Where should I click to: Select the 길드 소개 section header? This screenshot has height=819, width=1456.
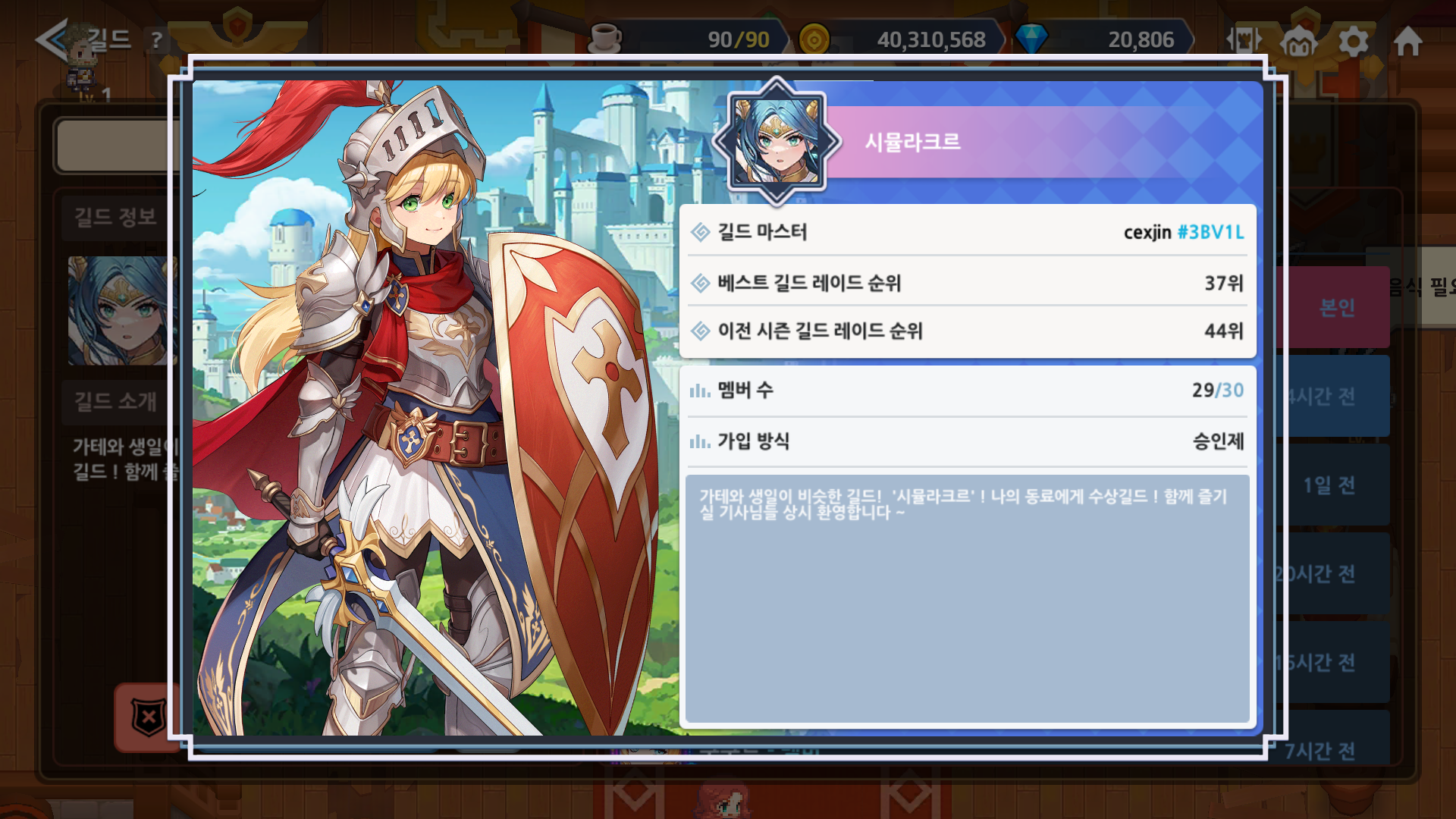coord(115,401)
